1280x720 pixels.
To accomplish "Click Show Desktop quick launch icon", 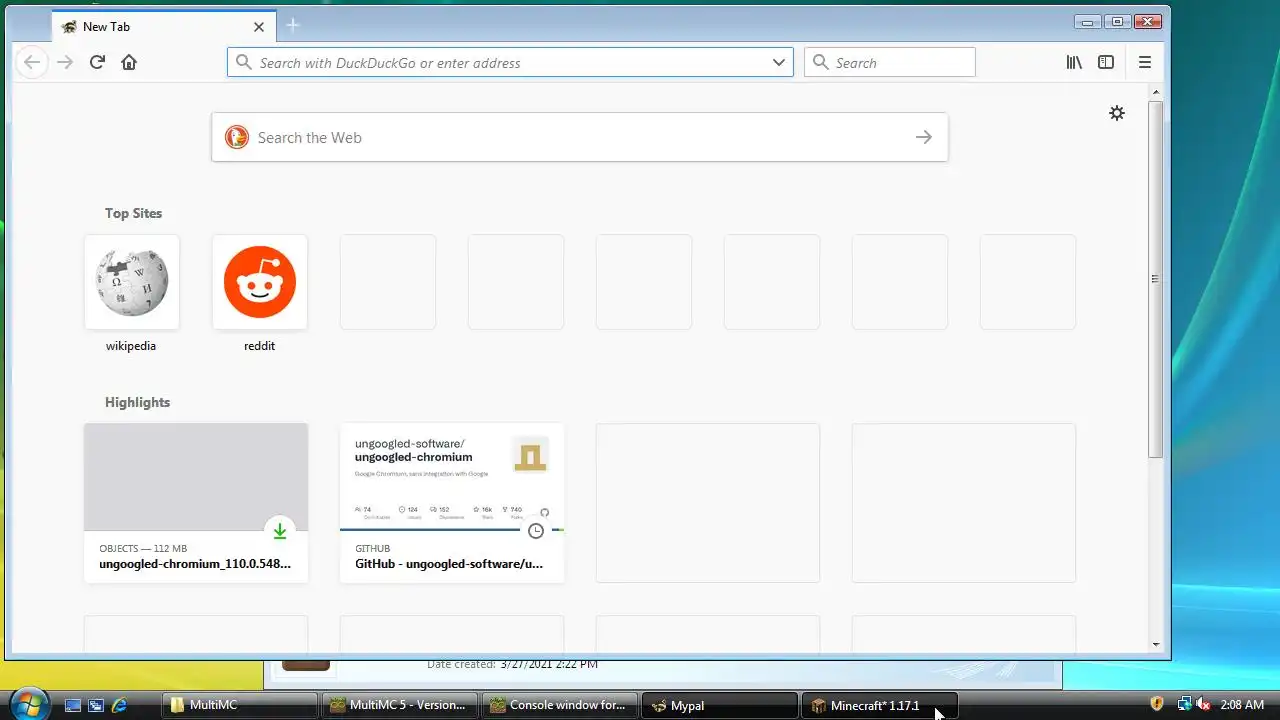I will [73, 705].
